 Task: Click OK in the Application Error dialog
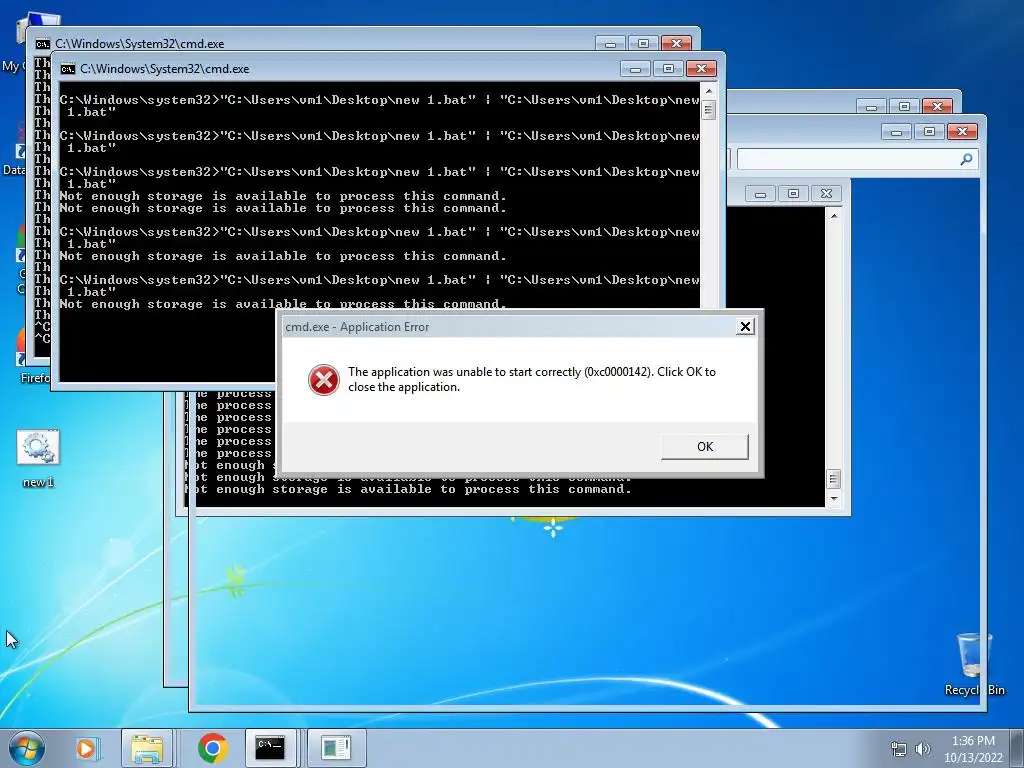coord(705,447)
